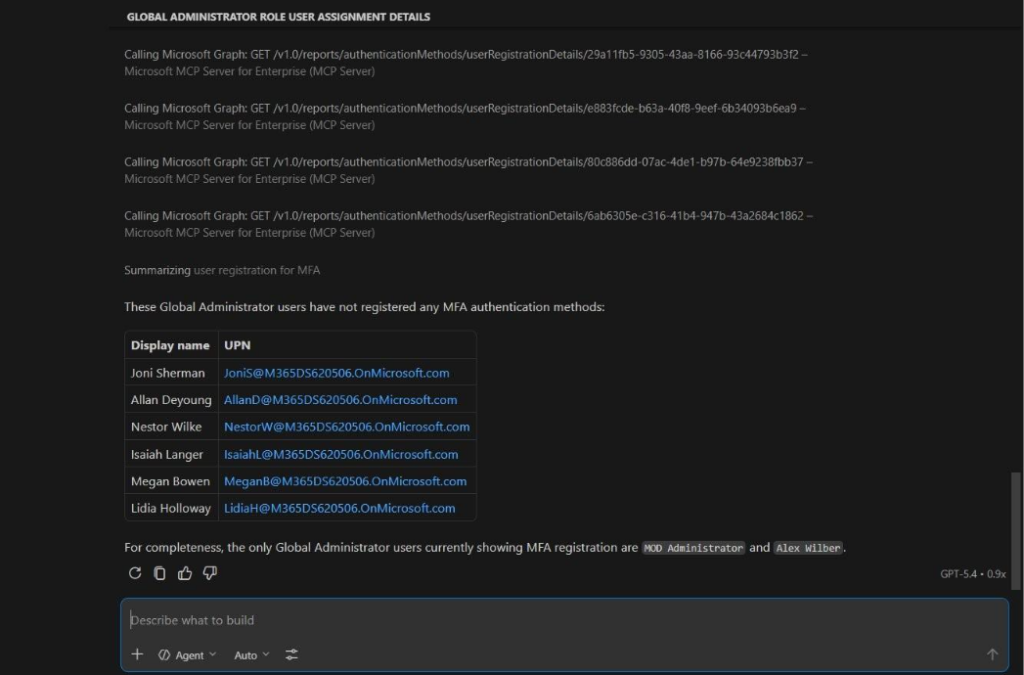Click the plus icon to add context
The image size is (1024, 675).
138,655
